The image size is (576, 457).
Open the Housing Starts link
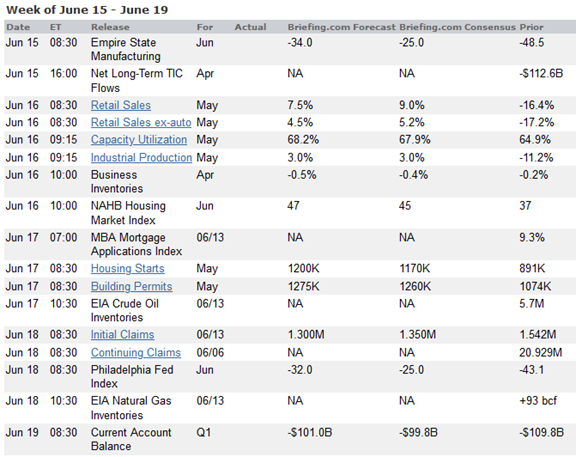click(x=127, y=269)
